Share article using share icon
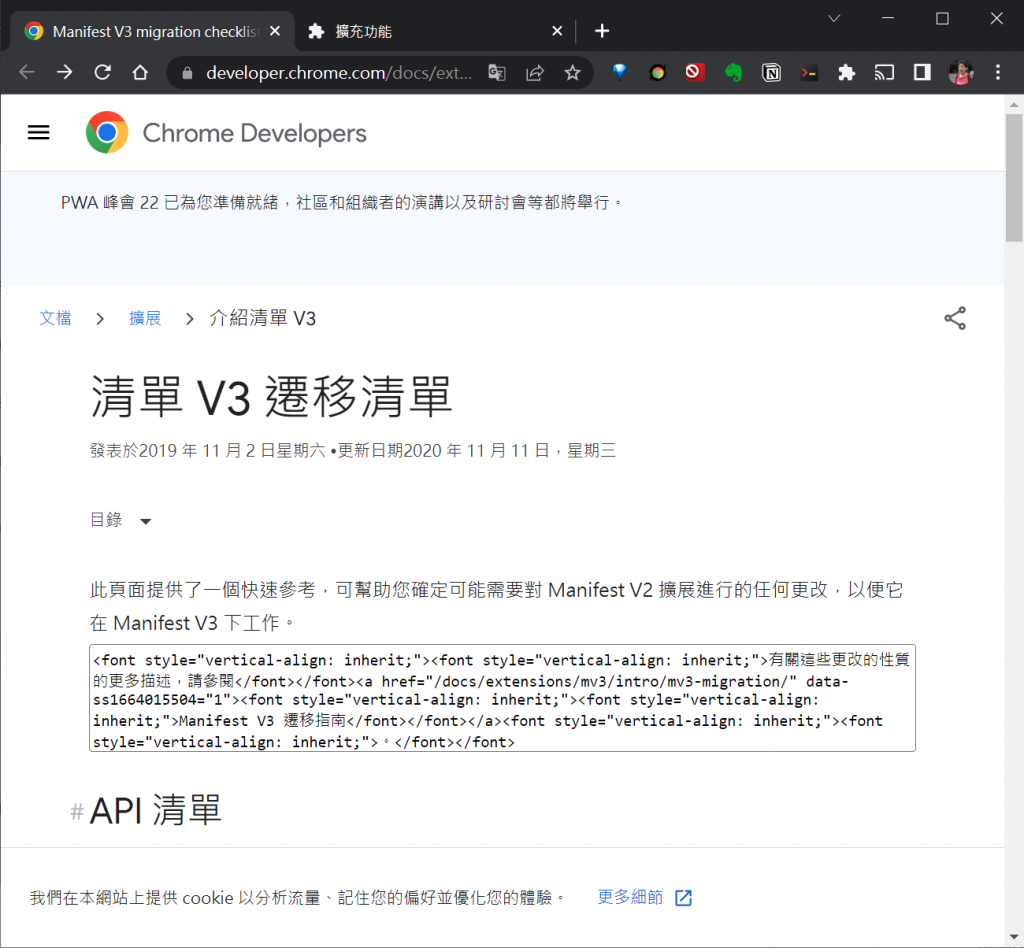 click(x=955, y=318)
